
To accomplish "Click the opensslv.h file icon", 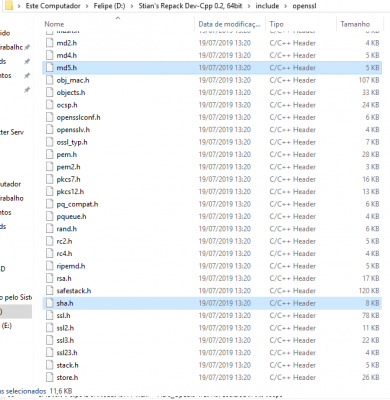I will coord(50,130).
